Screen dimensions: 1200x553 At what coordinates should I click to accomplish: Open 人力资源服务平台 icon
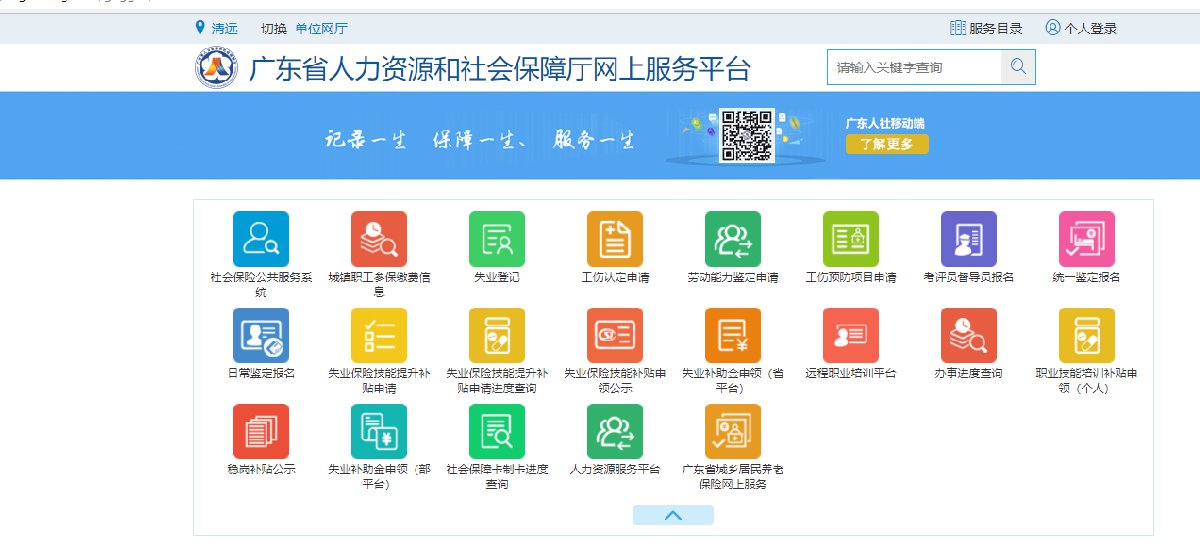click(615, 431)
